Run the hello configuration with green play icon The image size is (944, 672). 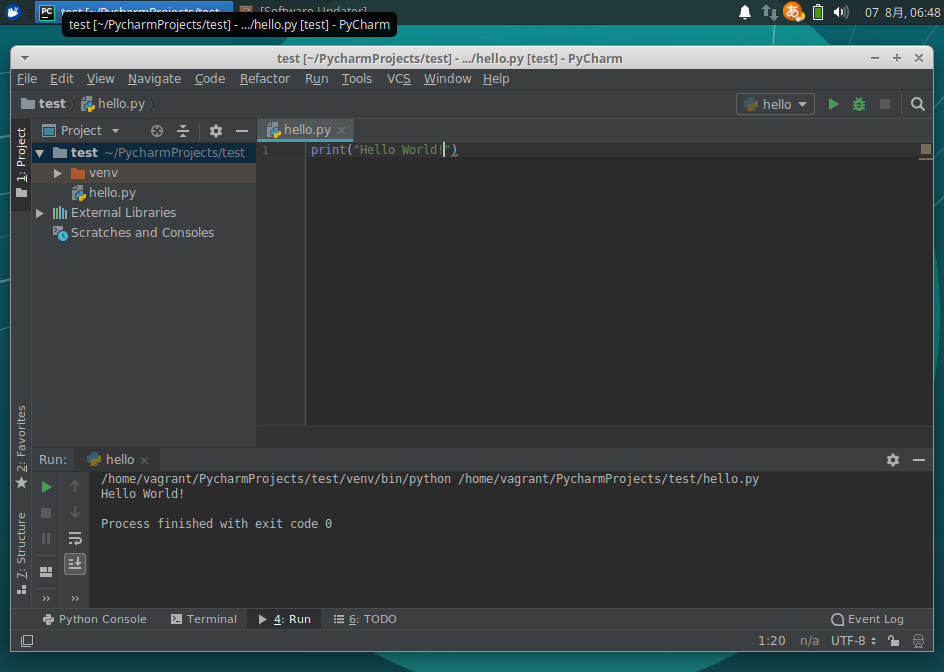pos(833,103)
